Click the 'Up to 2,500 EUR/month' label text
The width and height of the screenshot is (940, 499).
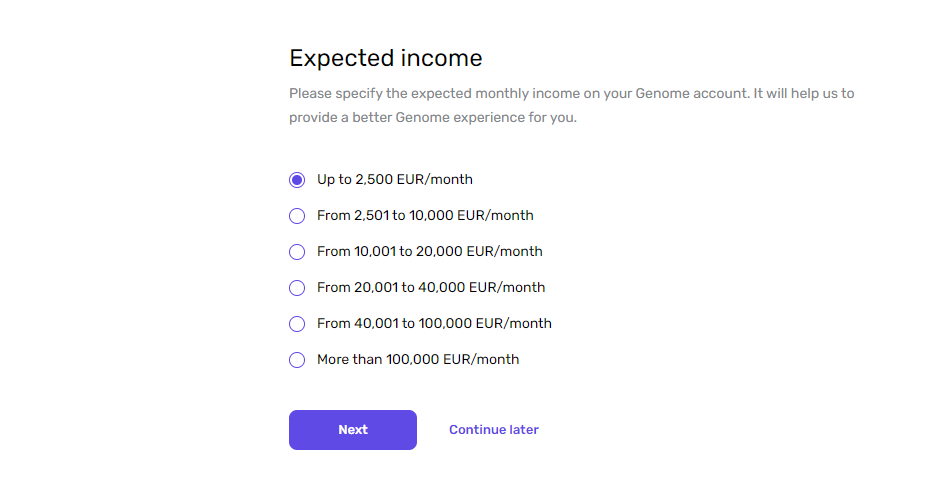click(394, 179)
